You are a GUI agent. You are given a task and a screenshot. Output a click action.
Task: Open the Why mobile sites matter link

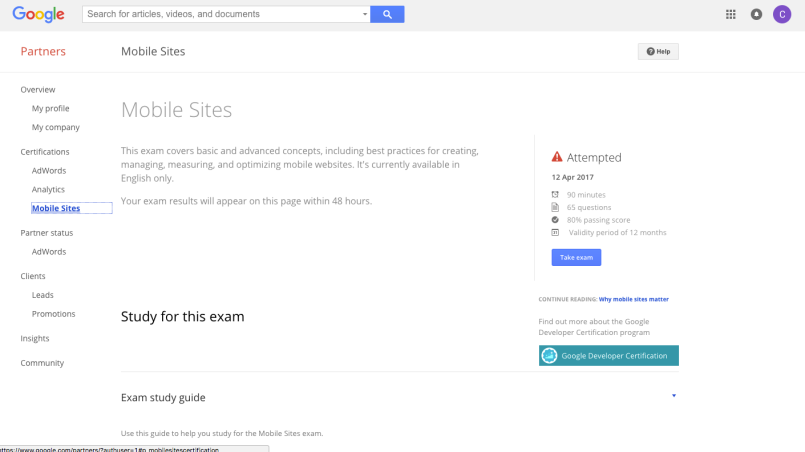pos(634,299)
